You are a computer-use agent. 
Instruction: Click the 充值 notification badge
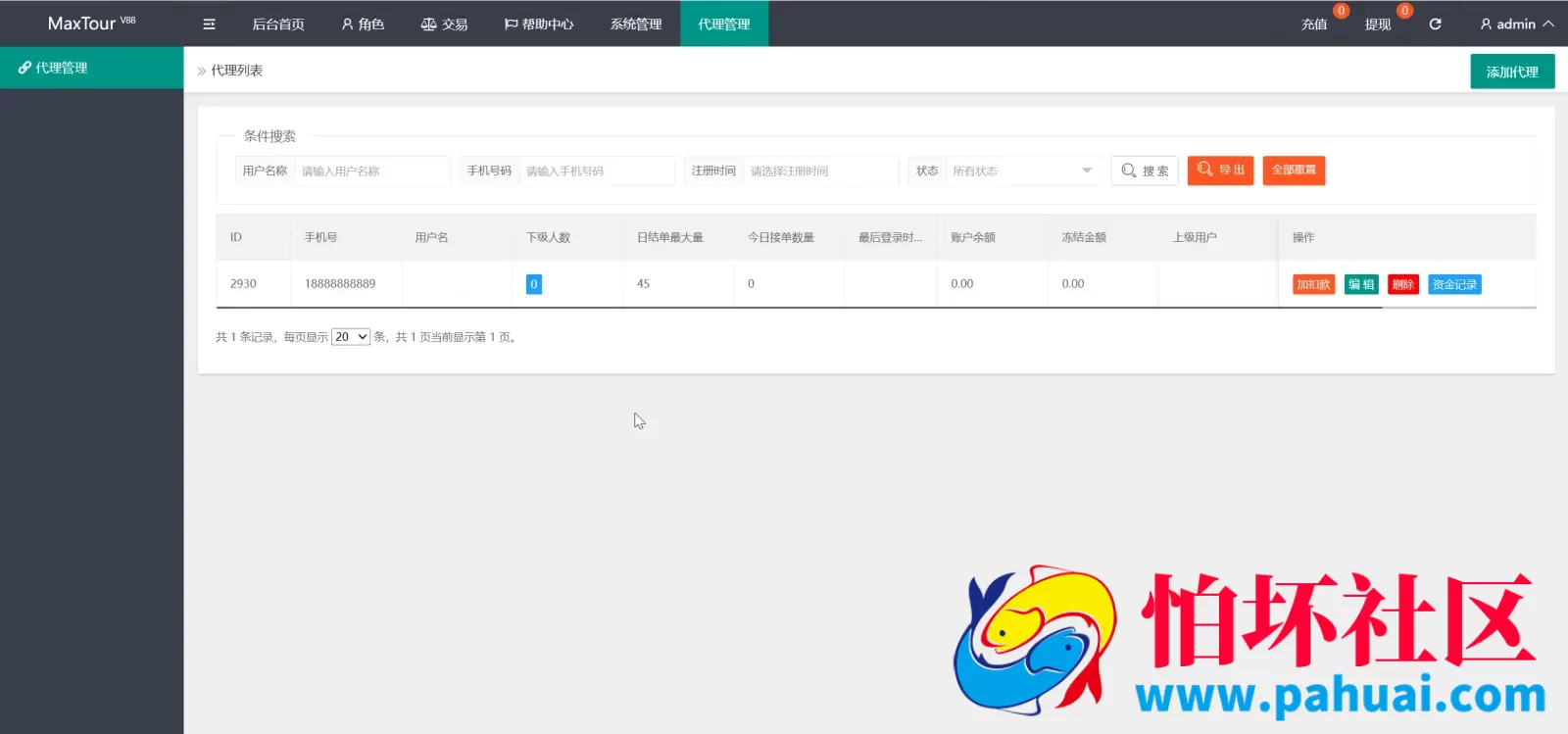click(1341, 11)
